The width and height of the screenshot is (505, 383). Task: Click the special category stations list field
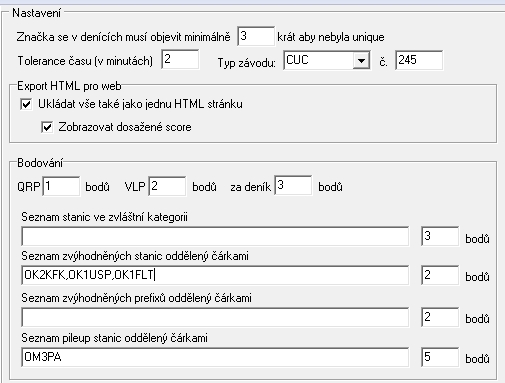click(x=215, y=236)
